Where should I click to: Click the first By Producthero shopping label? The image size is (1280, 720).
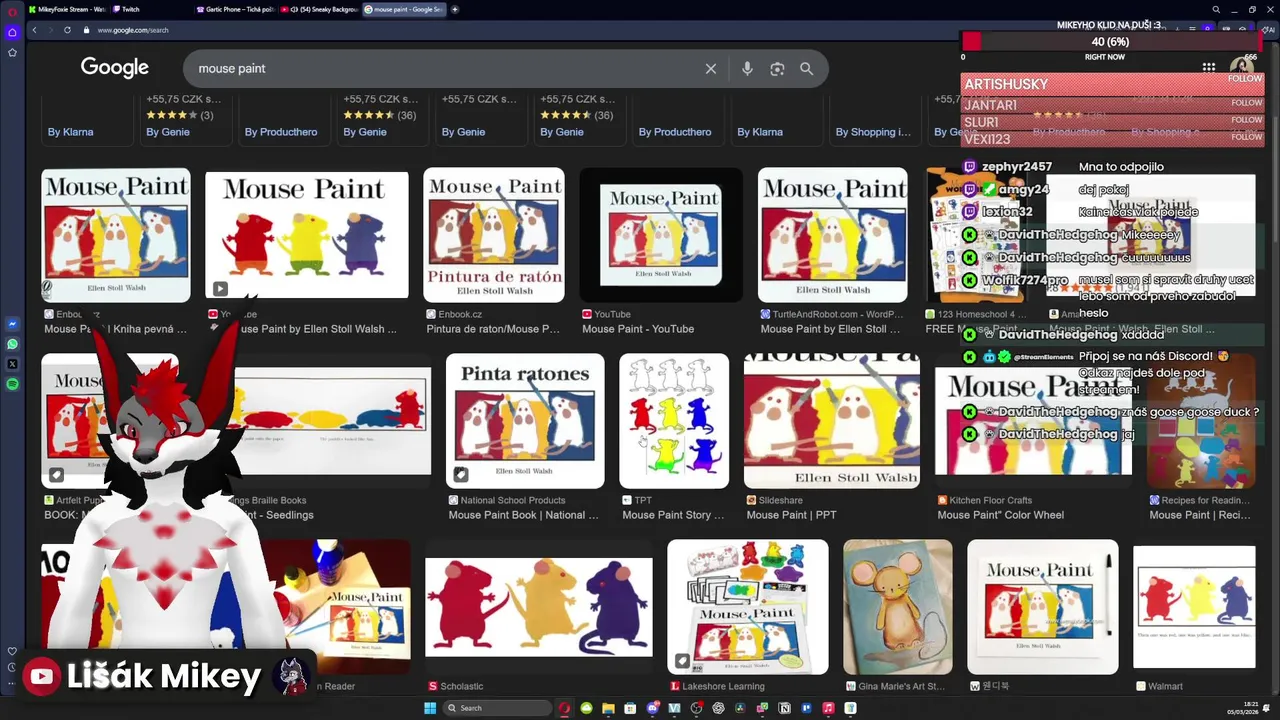click(x=281, y=132)
